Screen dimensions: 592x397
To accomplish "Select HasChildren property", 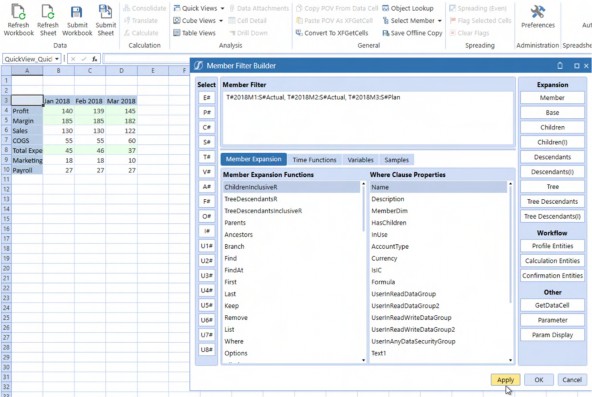I will click(x=438, y=223).
